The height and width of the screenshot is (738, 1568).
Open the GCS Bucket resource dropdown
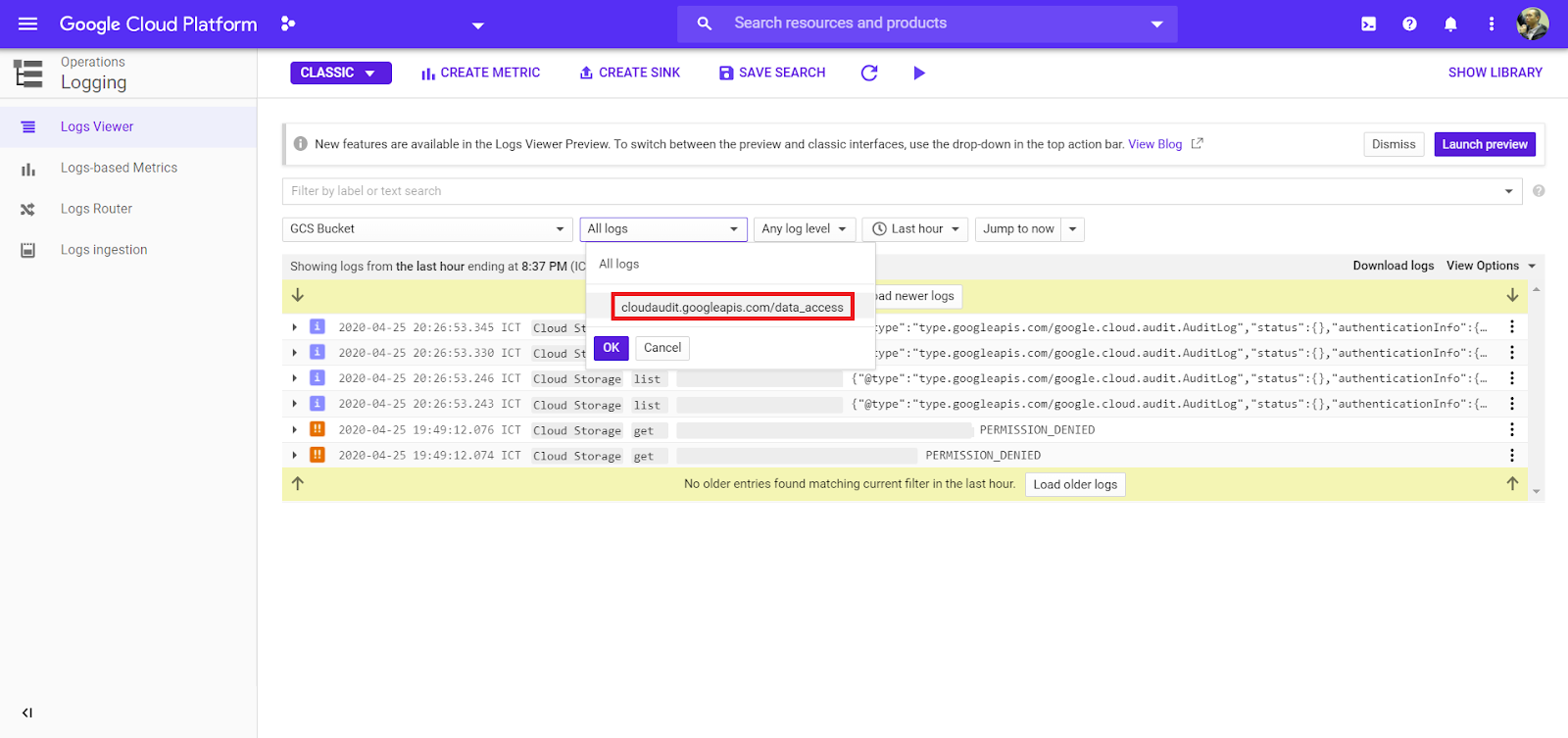tap(427, 229)
